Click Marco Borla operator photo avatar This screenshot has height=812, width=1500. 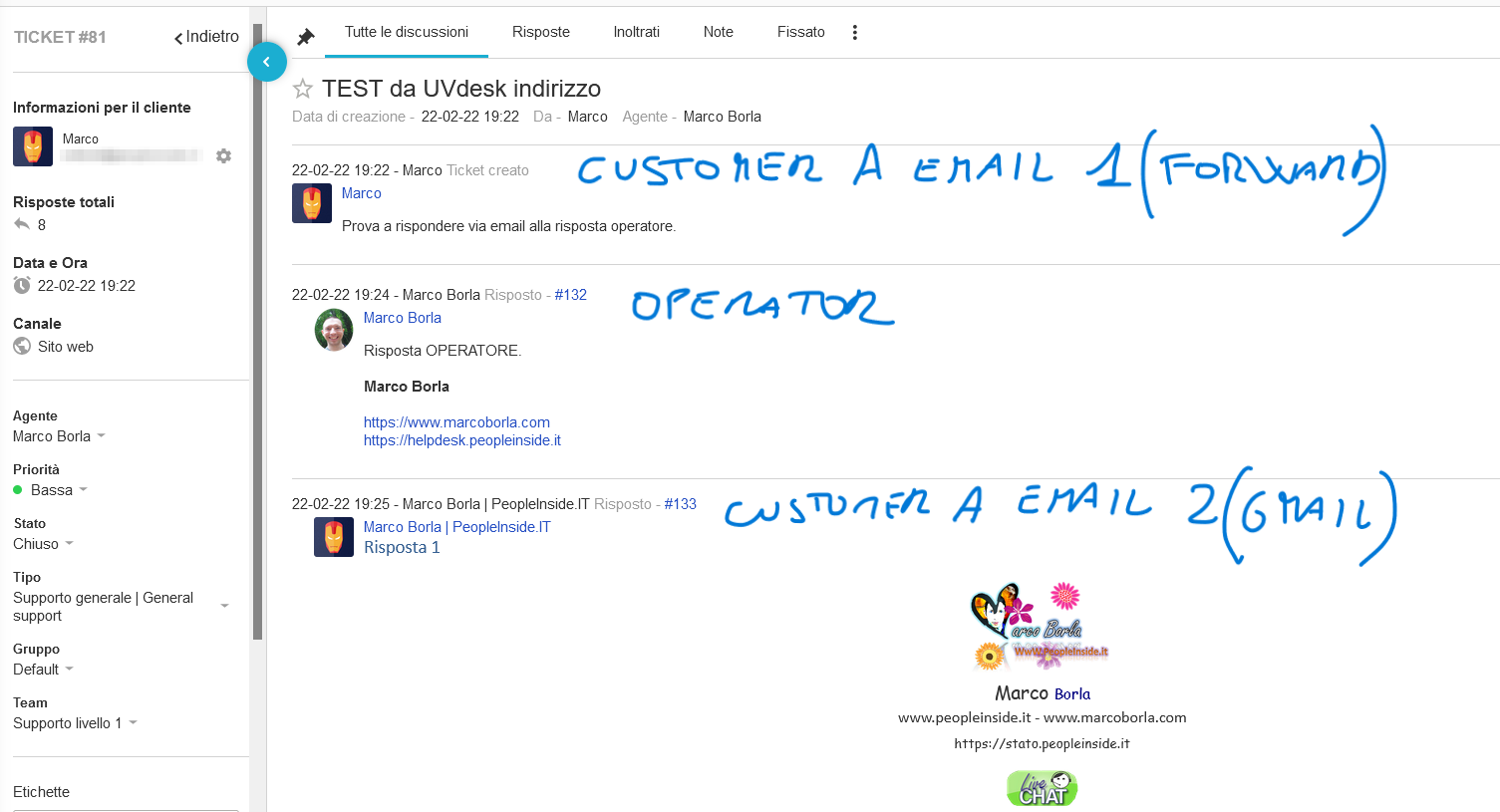point(334,330)
